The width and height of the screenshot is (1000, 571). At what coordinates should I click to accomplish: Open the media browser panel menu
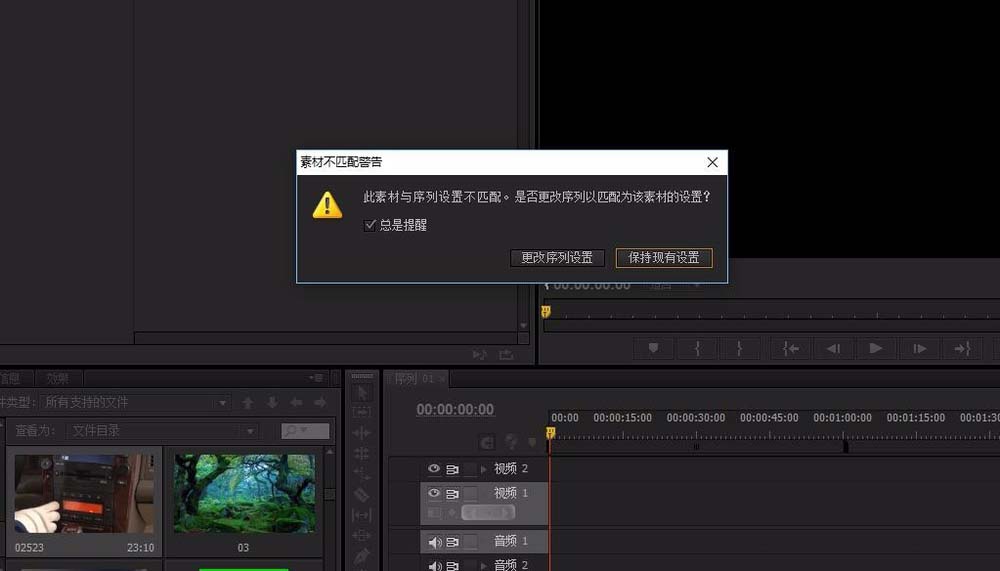[x=316, y=378]
